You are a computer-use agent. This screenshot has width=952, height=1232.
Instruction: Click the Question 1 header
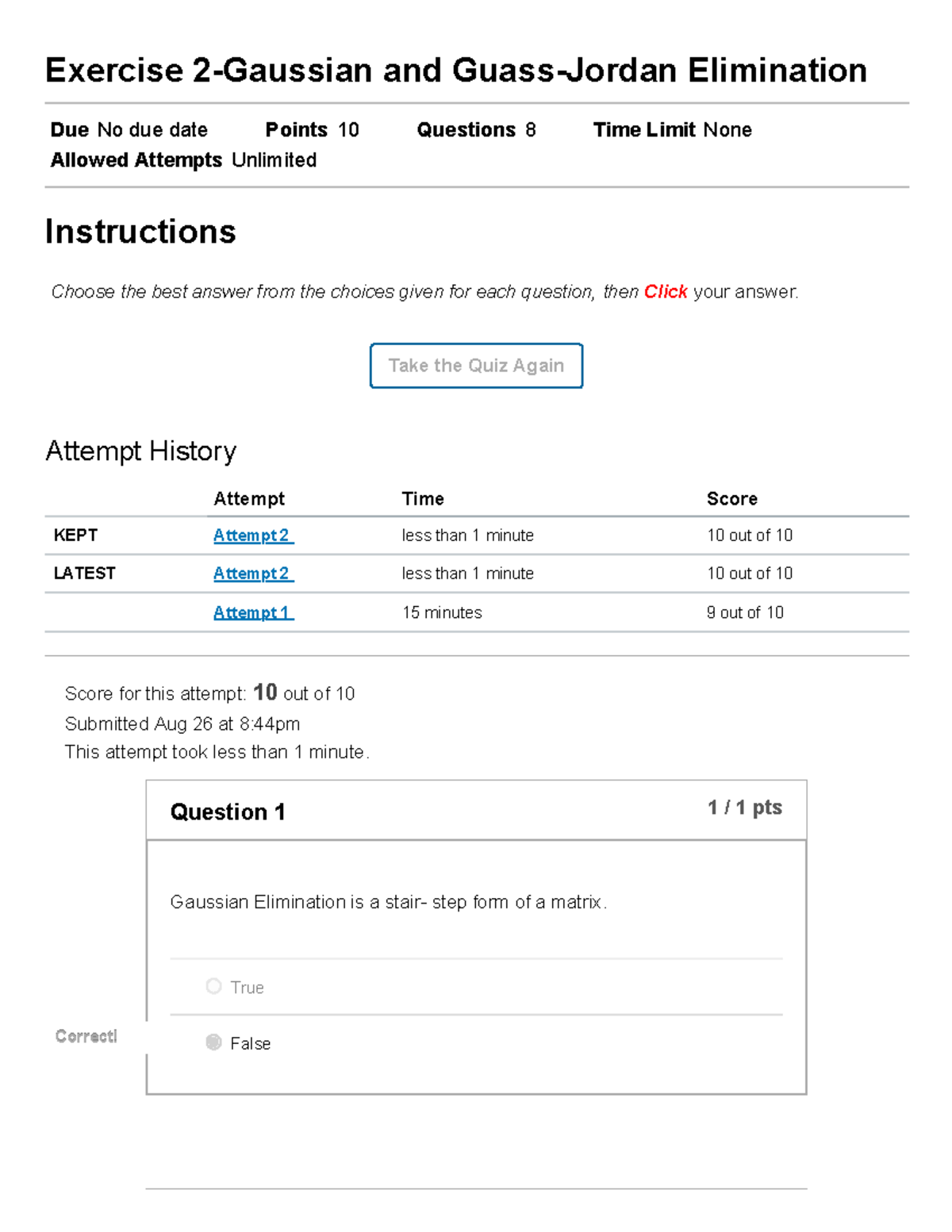click(228, 812)
